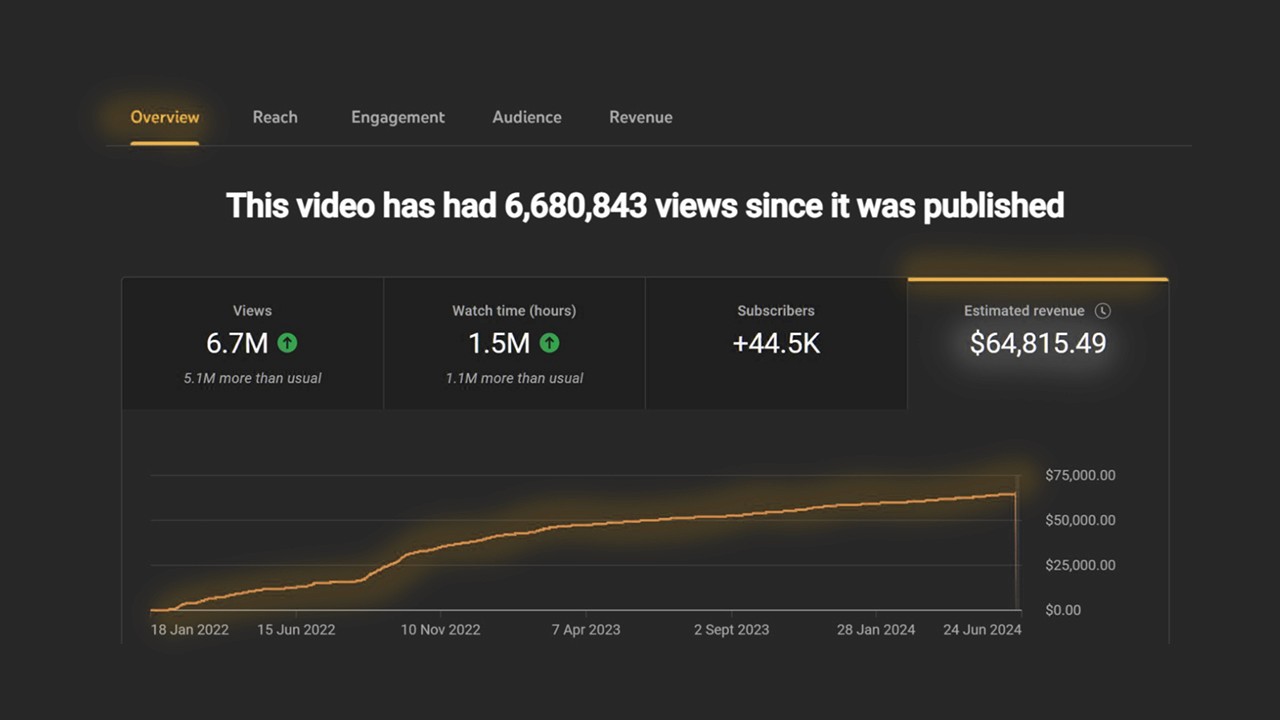
Task: Go to the Revenue tab
Action: point(641,117)
